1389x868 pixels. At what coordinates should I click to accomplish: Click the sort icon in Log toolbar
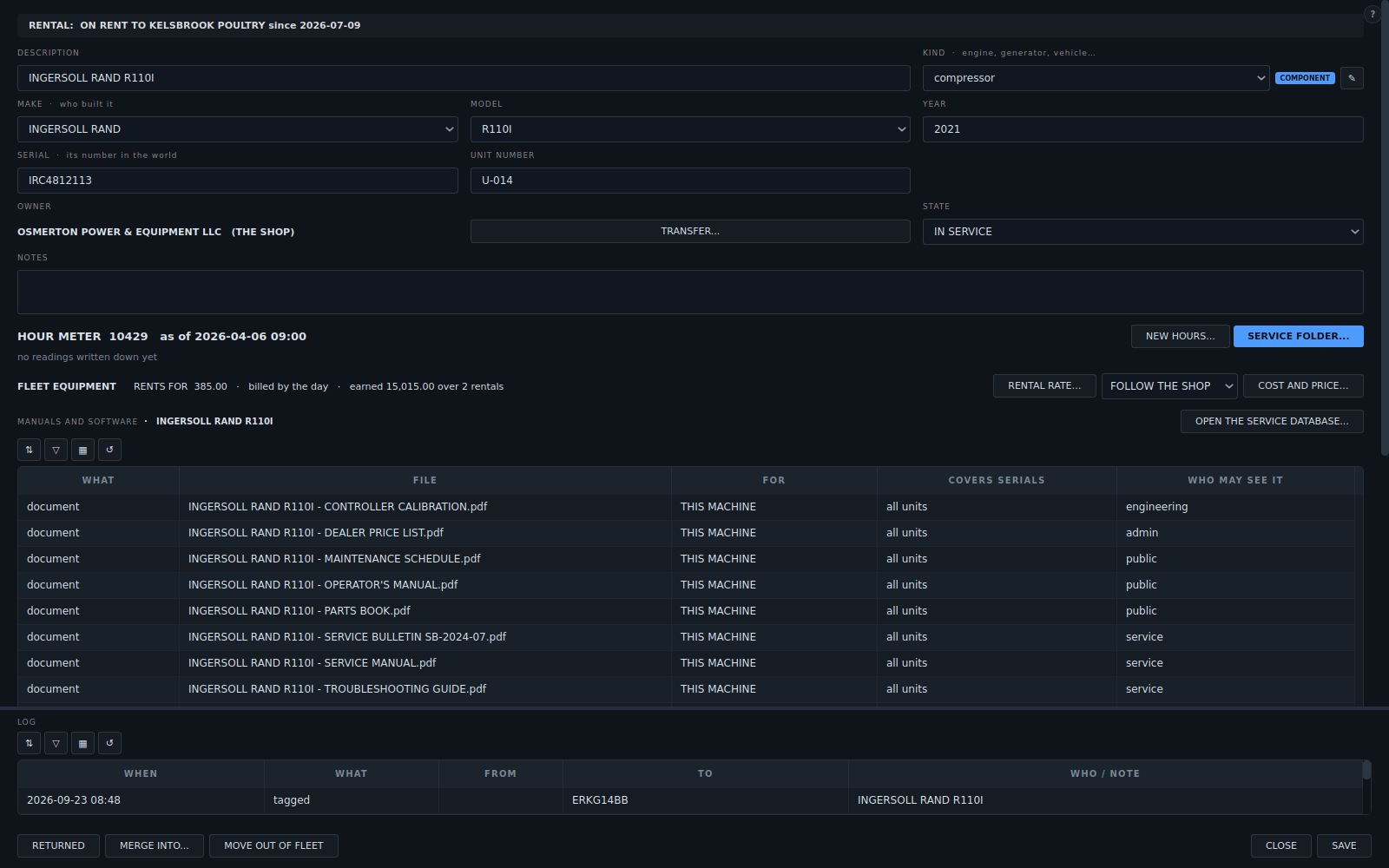[30, 743]
